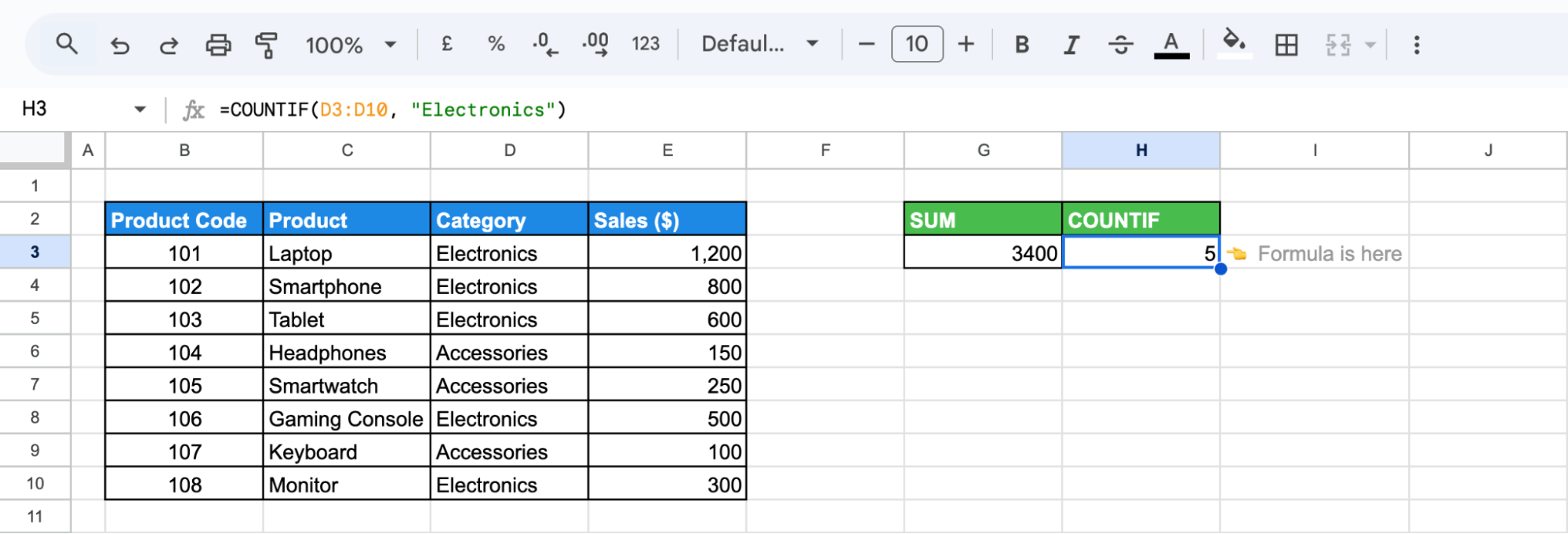
Task: Click the Laptop cell
Action: click(x=347, y=253)
